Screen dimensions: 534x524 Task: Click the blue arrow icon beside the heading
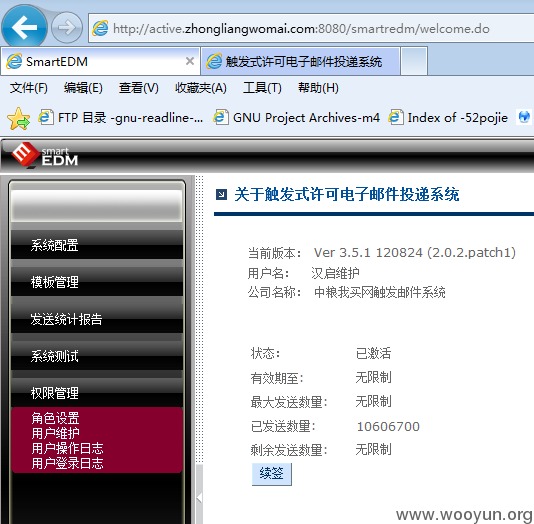[221, 195]
